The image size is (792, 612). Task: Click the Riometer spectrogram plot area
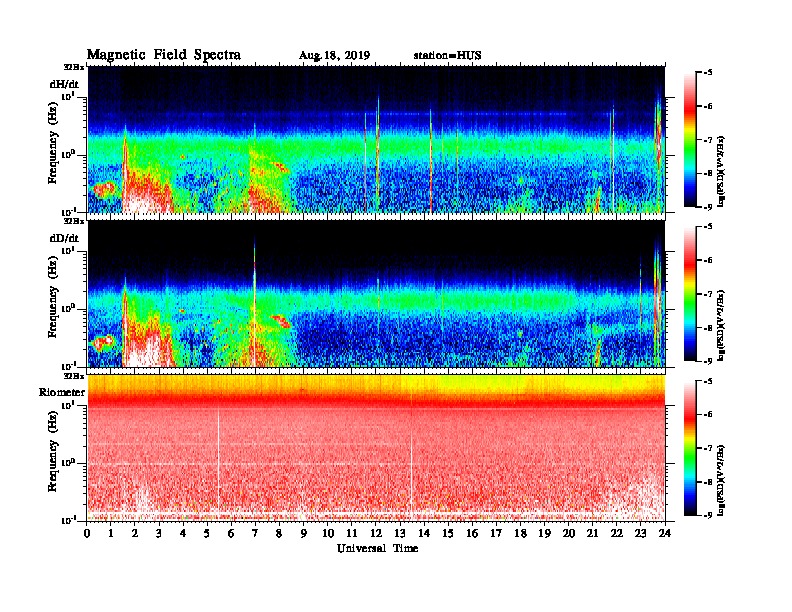point(376,448)
